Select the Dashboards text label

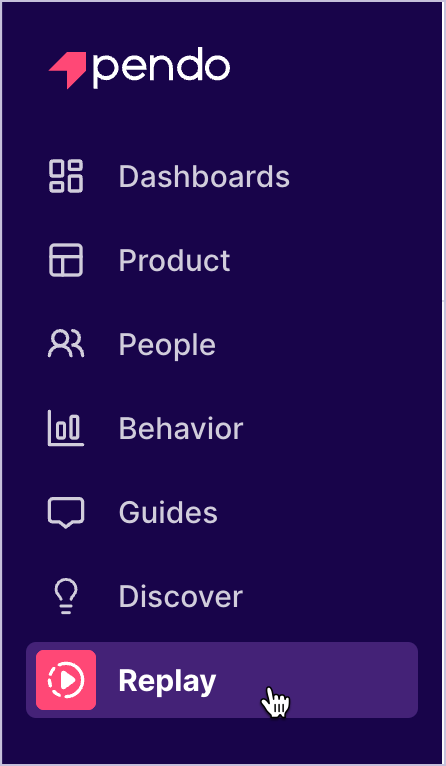204,176
